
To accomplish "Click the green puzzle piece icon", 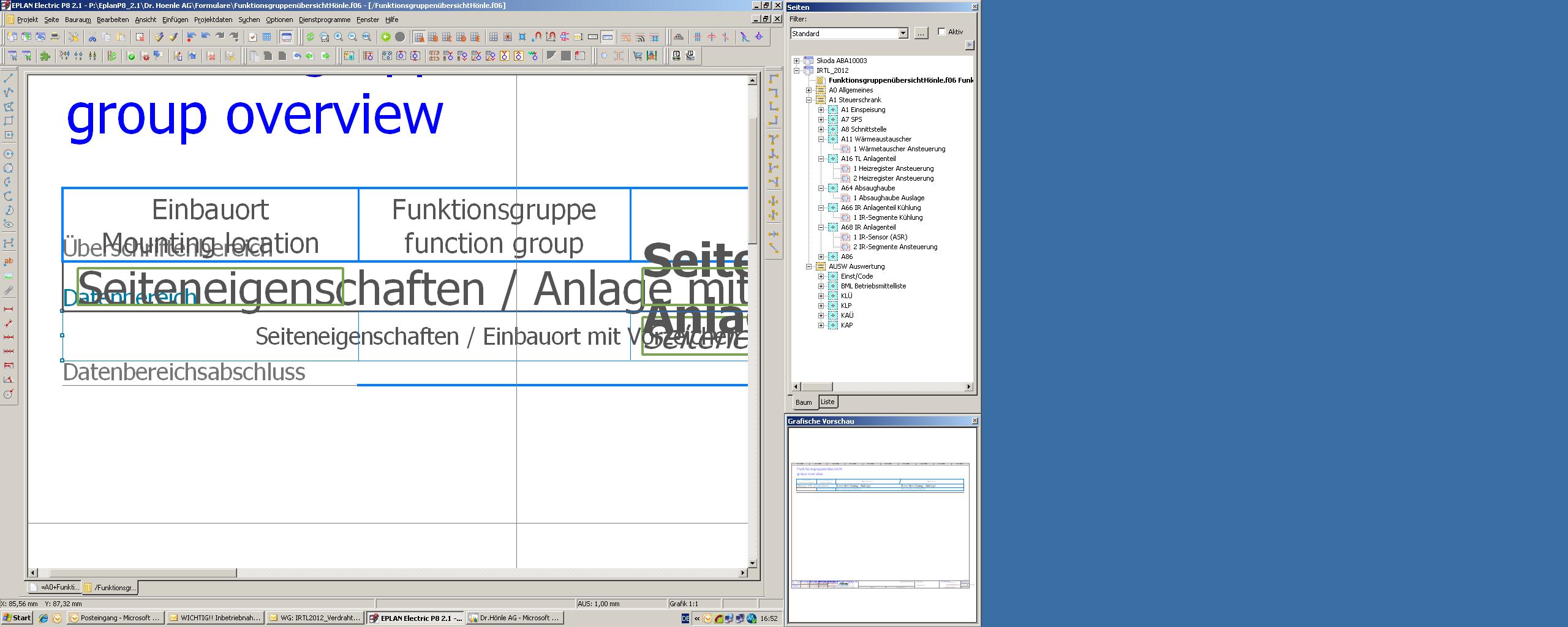I will pyautogui.click(x=45, y=56).
